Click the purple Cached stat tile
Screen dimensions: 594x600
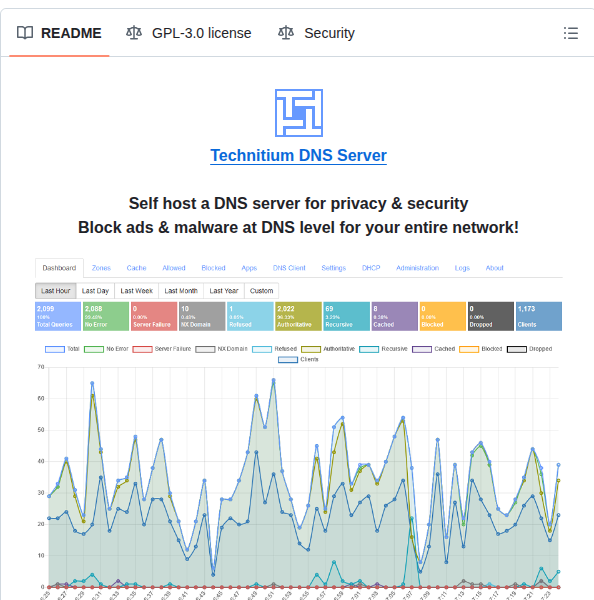tap(395, 316)
